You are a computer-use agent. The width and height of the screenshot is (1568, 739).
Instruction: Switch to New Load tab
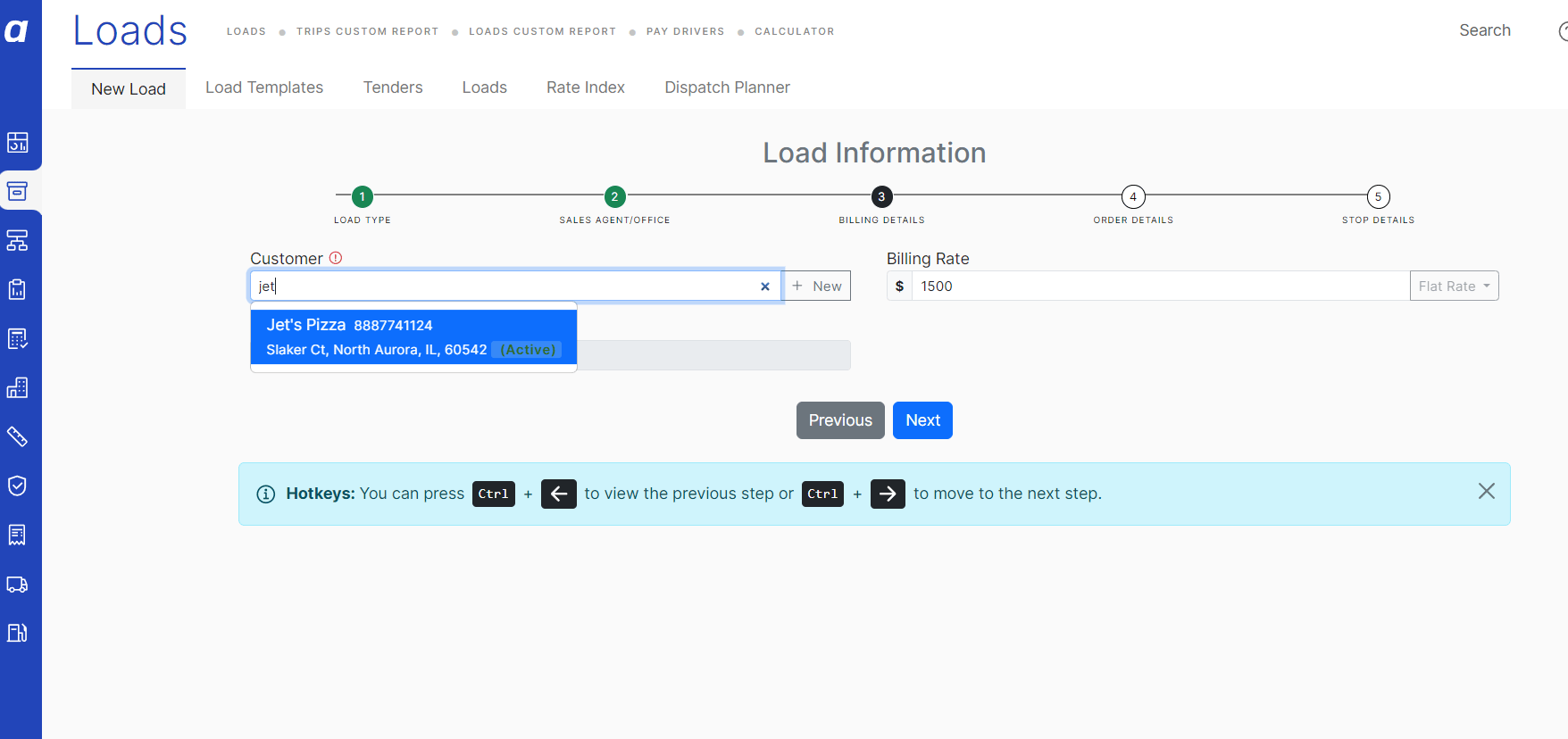click(x=129, y=89)
